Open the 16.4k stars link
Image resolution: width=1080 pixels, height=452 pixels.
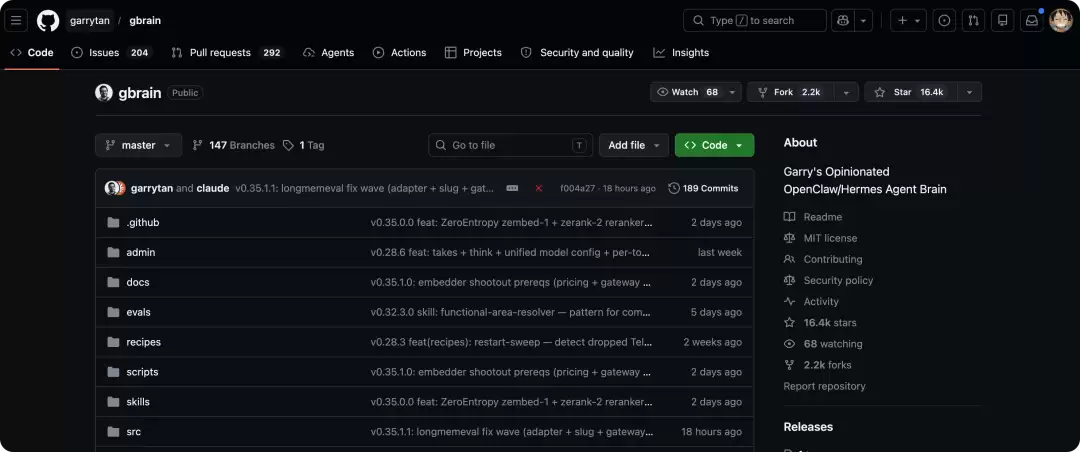coord(820,322)
